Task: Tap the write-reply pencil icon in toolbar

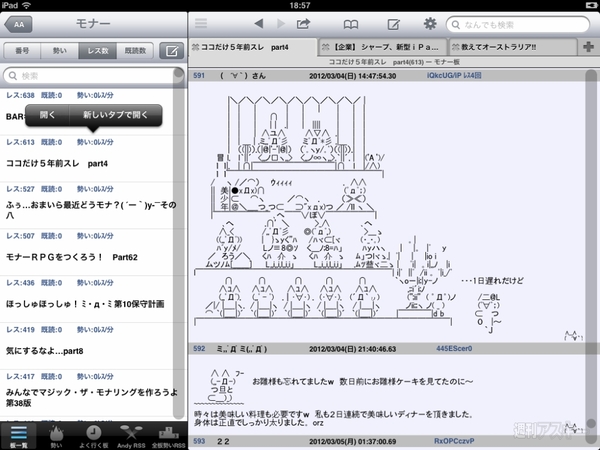Action: point(393,24)
